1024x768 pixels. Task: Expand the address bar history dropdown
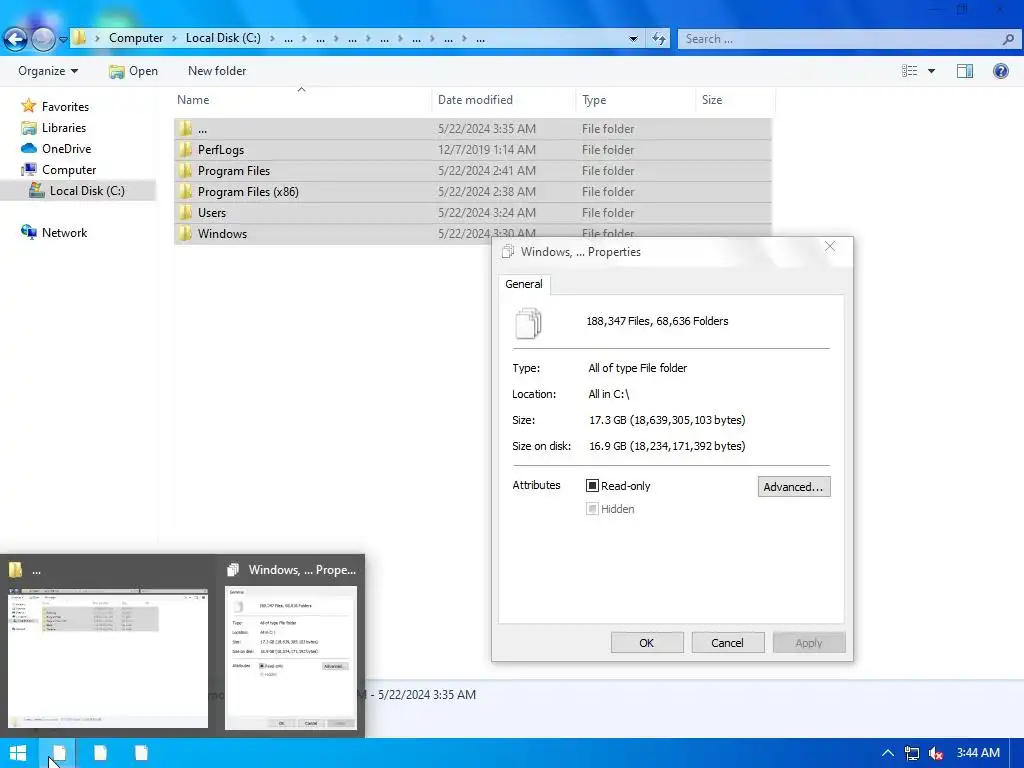633,39
